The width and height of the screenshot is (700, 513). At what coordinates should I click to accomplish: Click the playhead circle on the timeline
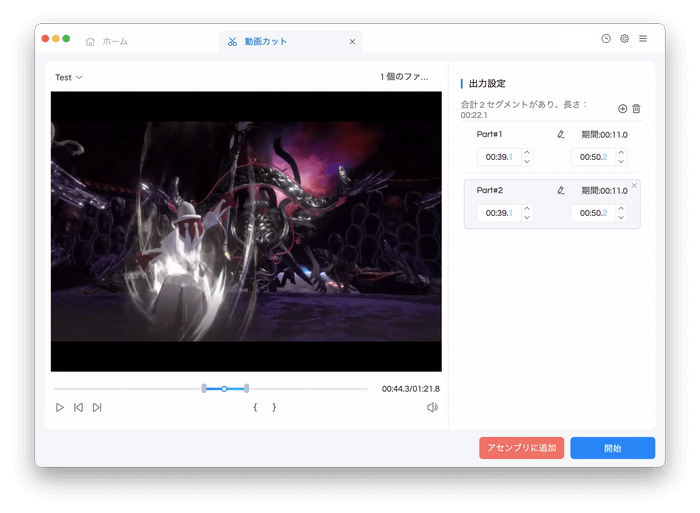(224, 389)
